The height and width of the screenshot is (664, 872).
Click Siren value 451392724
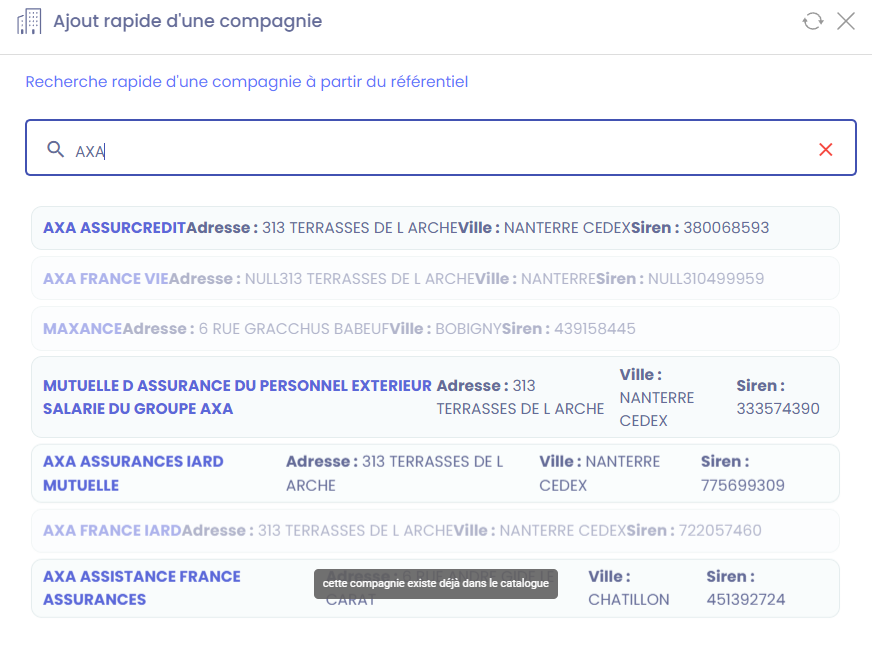point(745,599)
